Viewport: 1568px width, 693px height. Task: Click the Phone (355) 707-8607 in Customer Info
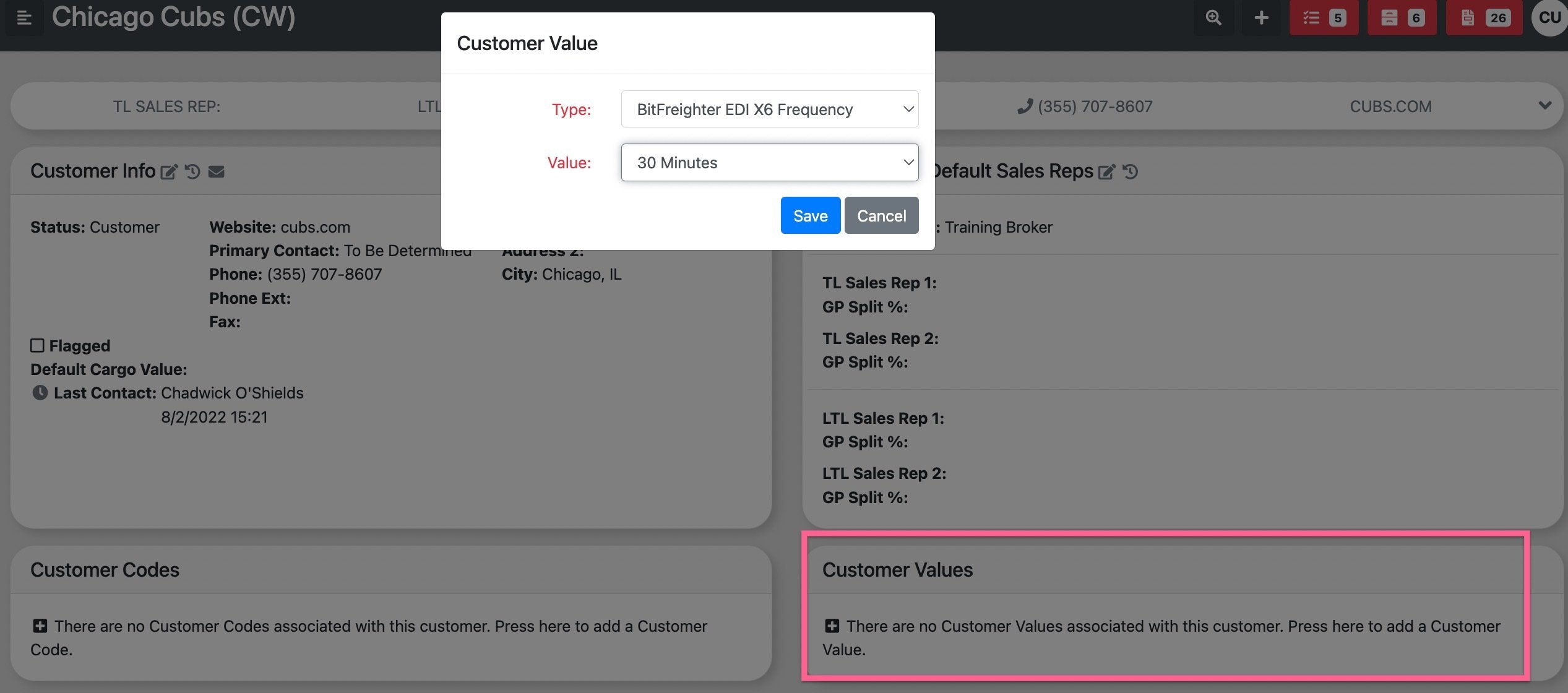coord(295,274)
